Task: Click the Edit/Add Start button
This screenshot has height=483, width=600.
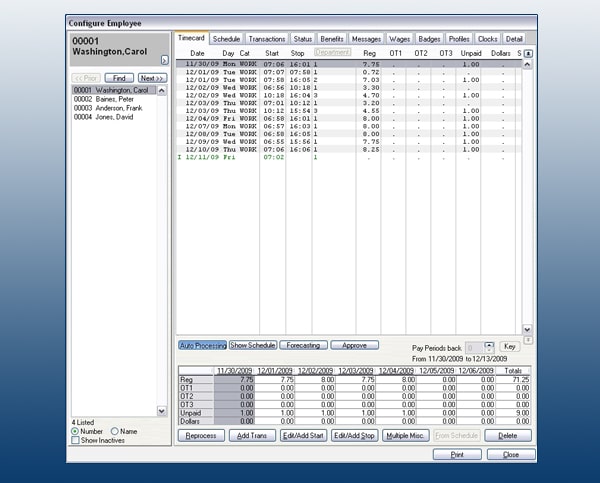Action: coord(303,436)
